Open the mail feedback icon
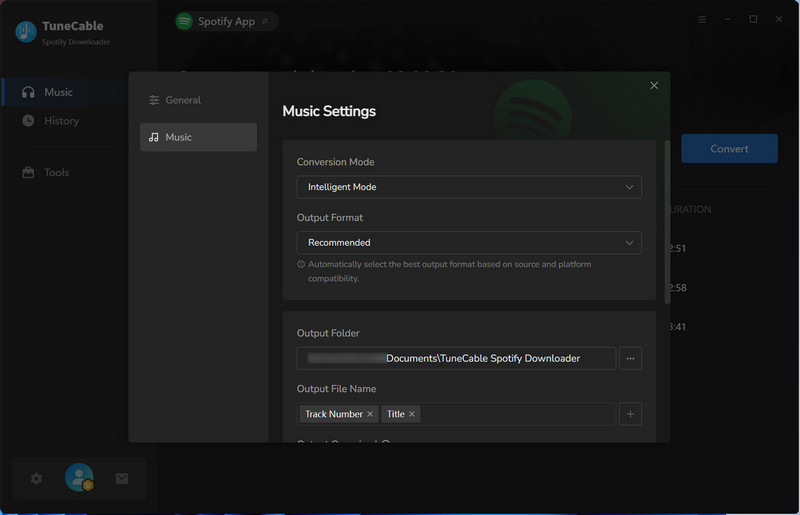This screenshot has height=515, width=800. pyautogui.click(x=122, y=479)
